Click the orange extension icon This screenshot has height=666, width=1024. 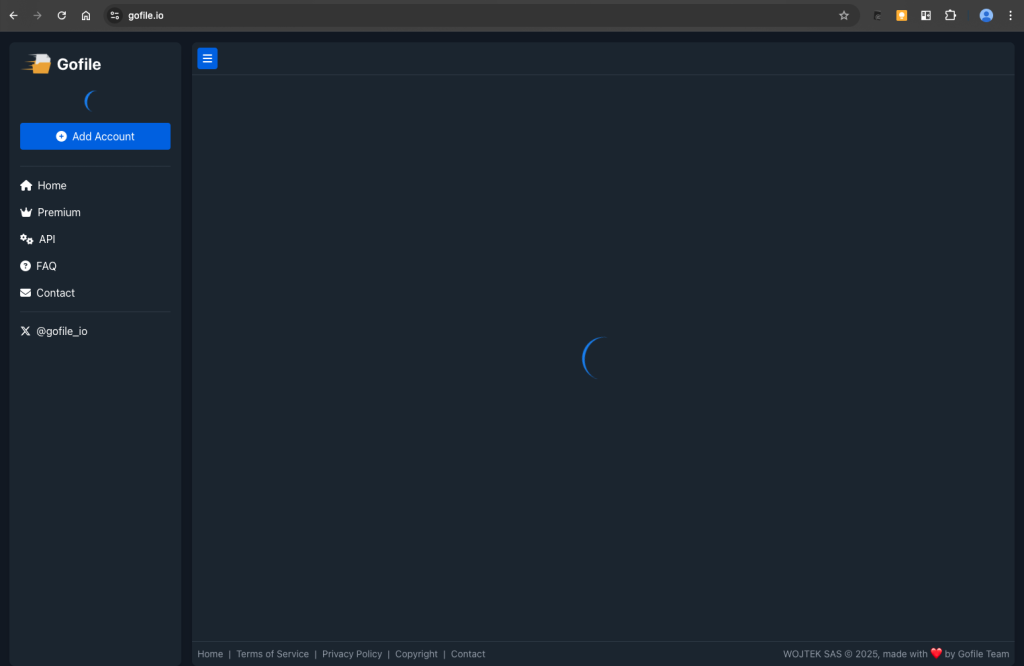pyautogui.click(x=901, y=16)
